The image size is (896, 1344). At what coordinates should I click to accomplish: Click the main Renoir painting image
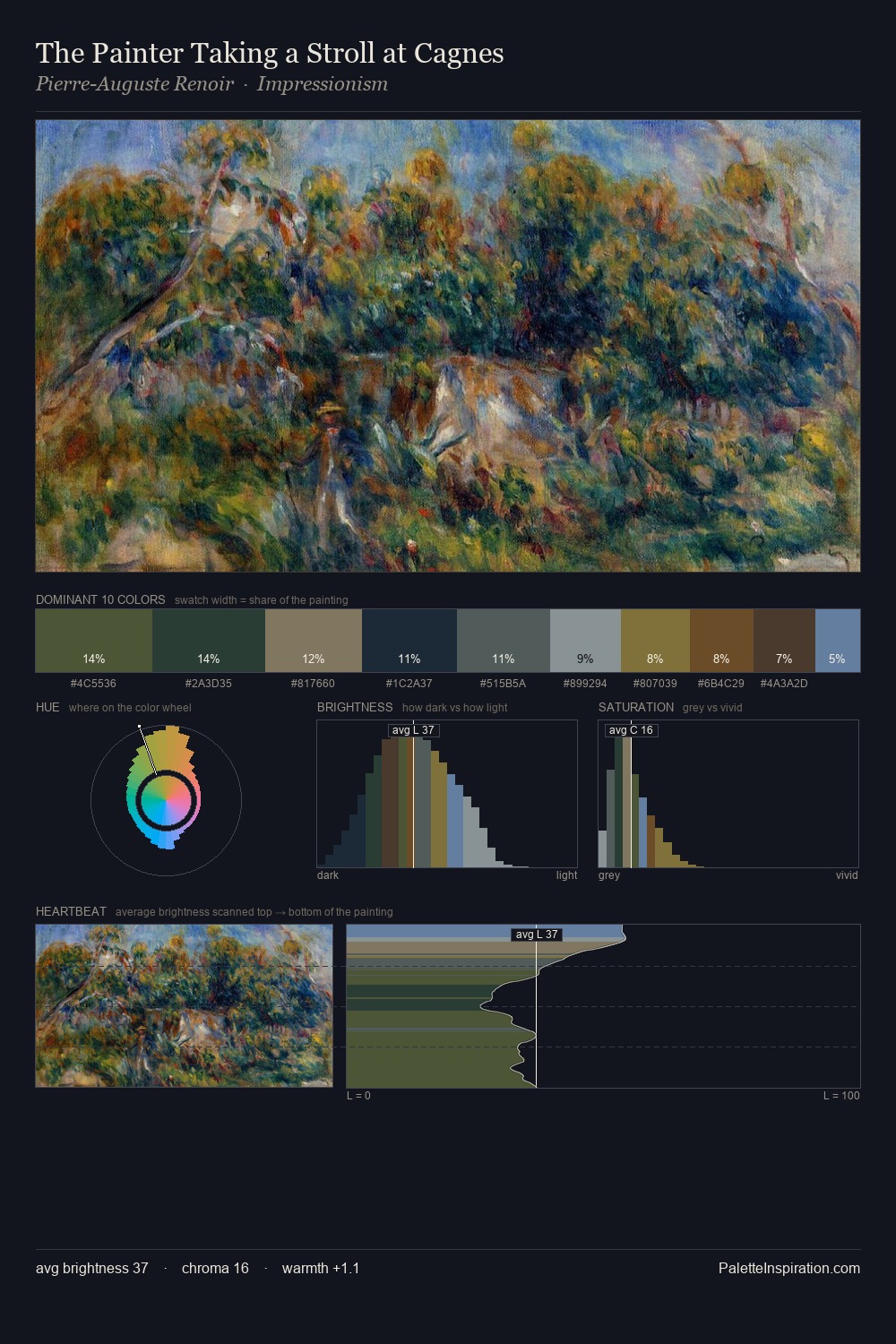coord(448,346)
